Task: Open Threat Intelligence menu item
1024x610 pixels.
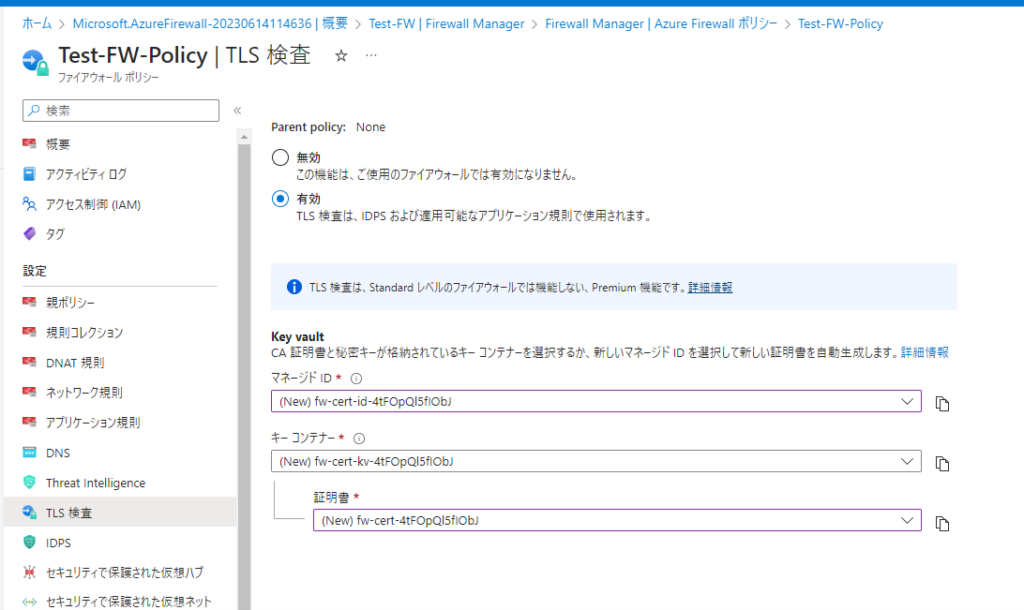Action: click(x=95, y=483)
